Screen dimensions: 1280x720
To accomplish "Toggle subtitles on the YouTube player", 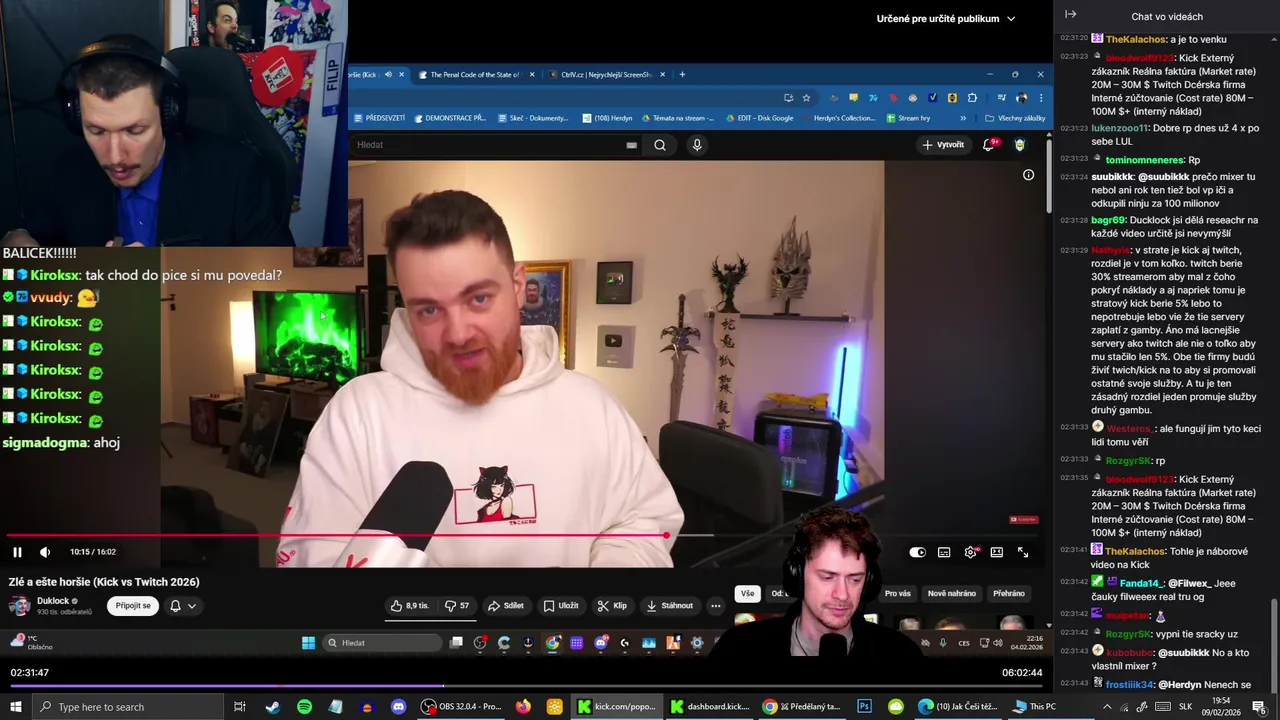I will pos(944,552).
